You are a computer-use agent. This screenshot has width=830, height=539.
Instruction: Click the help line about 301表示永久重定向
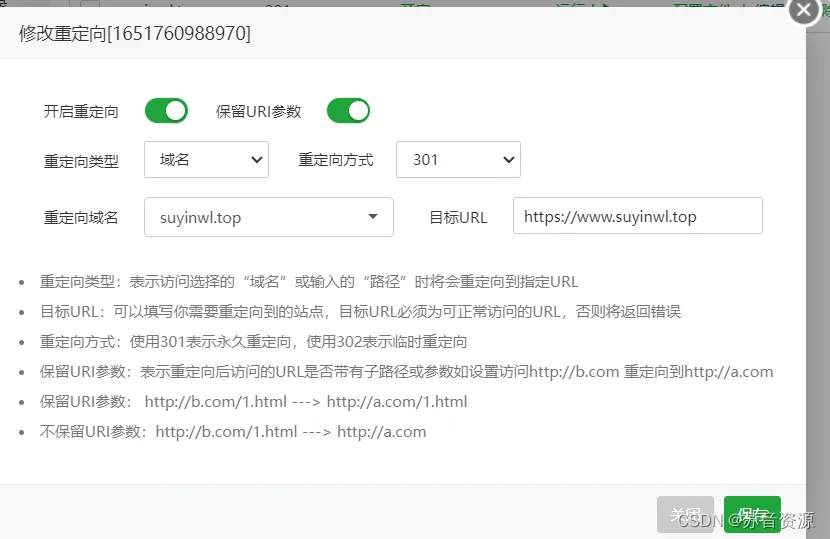254,342
